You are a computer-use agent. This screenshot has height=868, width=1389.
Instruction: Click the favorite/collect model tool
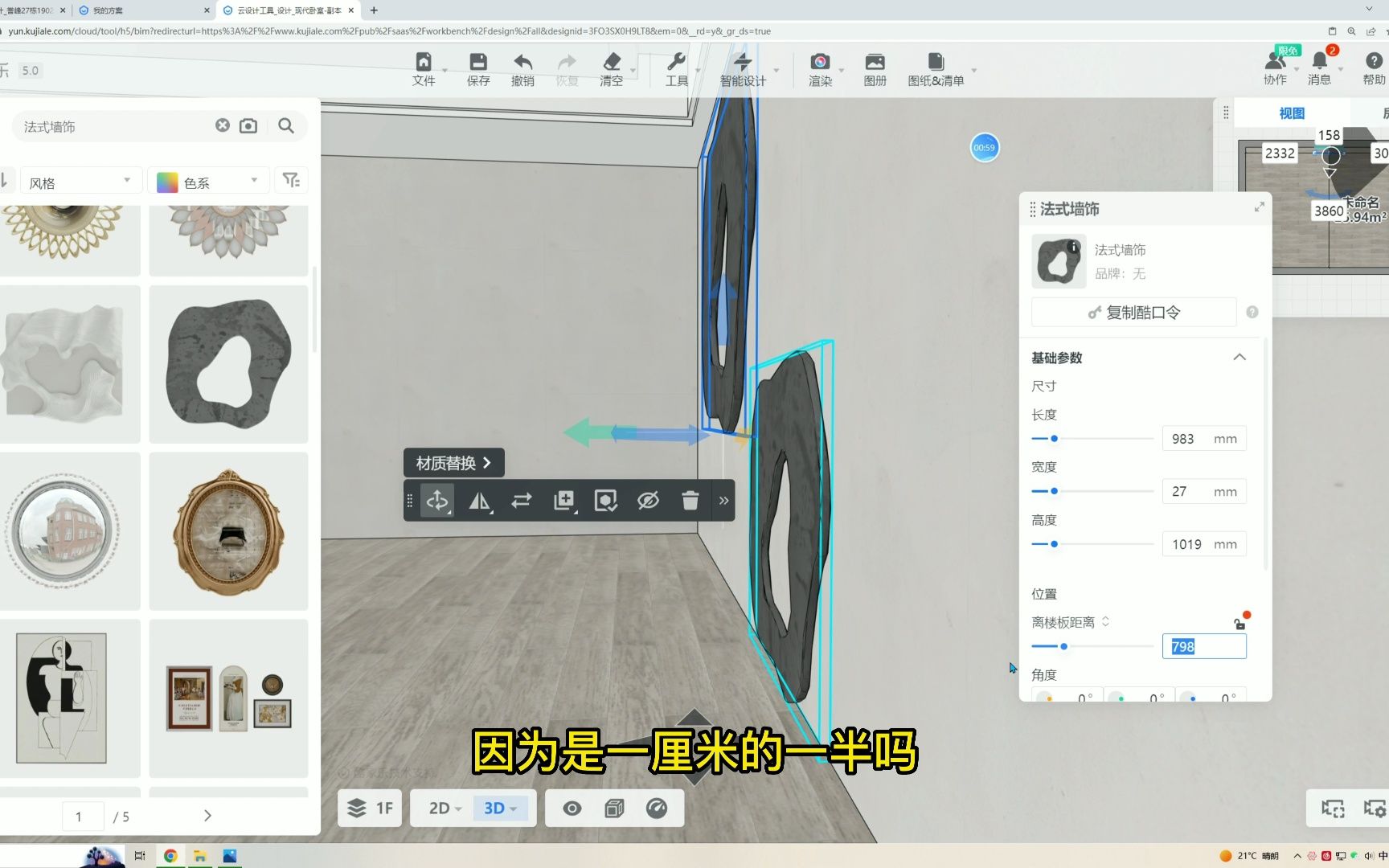click(x=606, y=501)
